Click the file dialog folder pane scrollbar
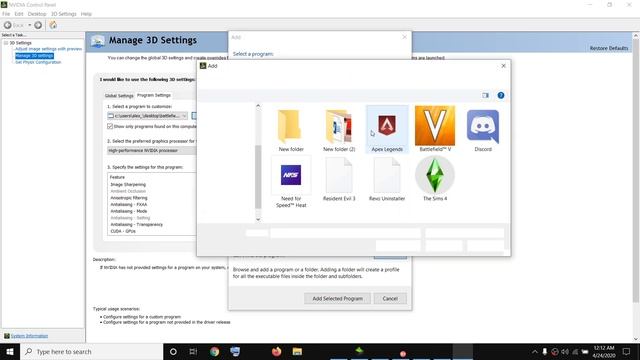Image resolution: width=640 pixels, height=360 pixels. (258, 176)
